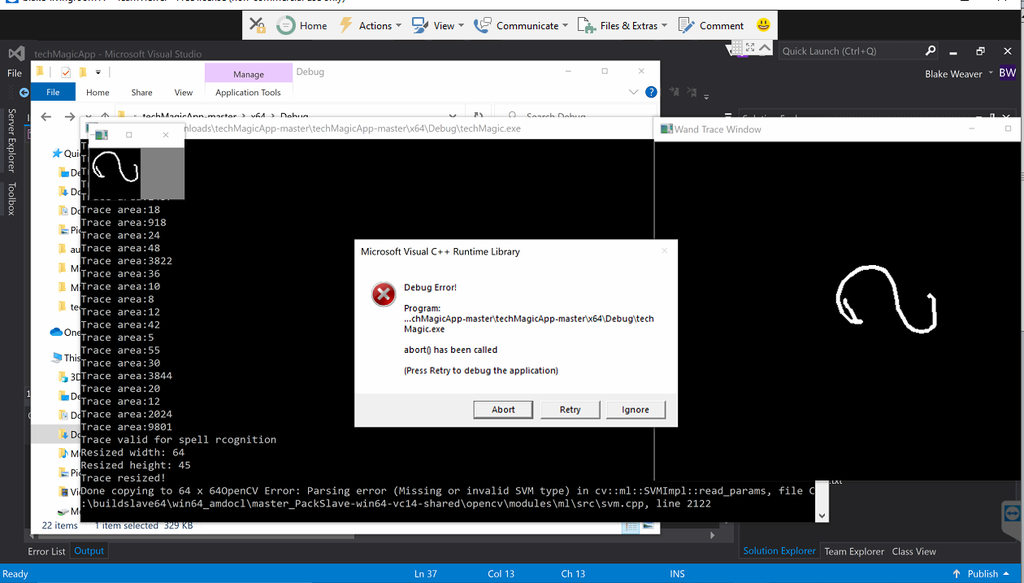Open the Application Tools ribbon tab
Screen dimensions: 1024x583
[248, 92]
